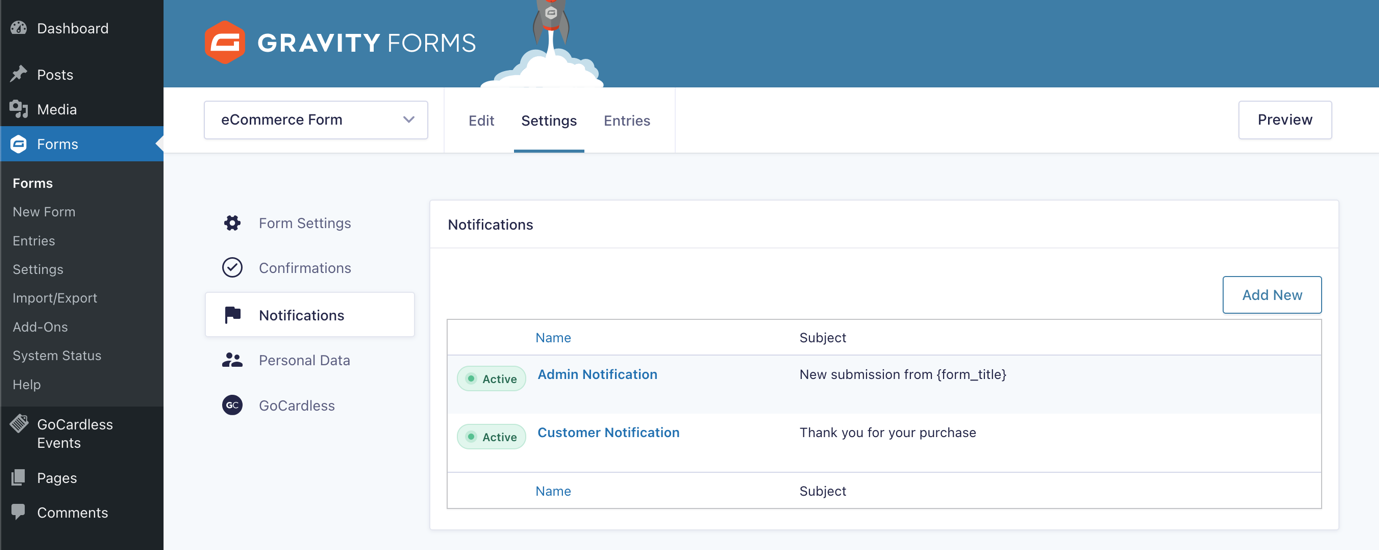Click the Forms Gravity icon in sidebar
This screenshot has width=1379, height=550.
click(x=19, y=144)
